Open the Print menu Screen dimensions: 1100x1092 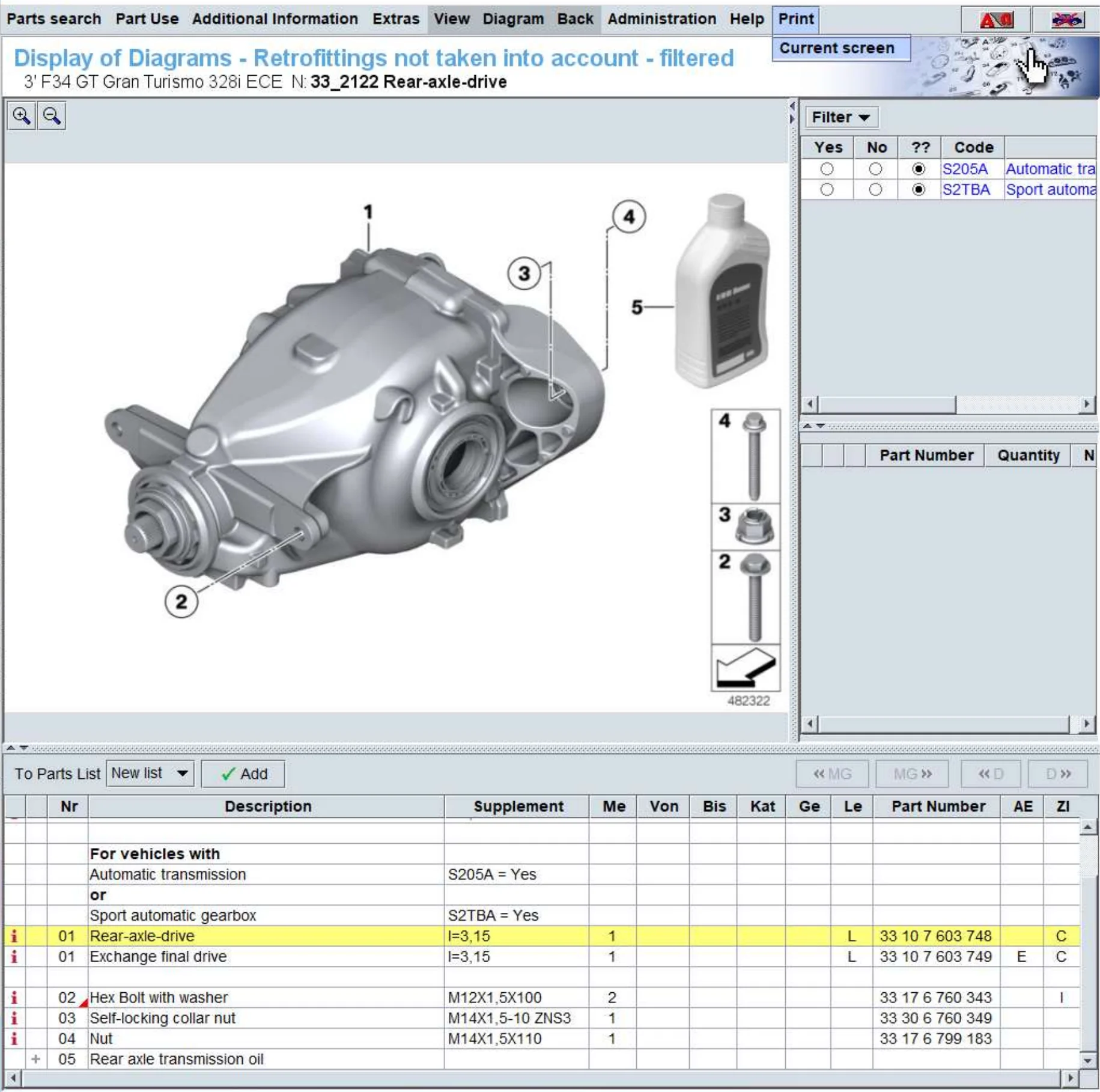(x=796, y=19)
